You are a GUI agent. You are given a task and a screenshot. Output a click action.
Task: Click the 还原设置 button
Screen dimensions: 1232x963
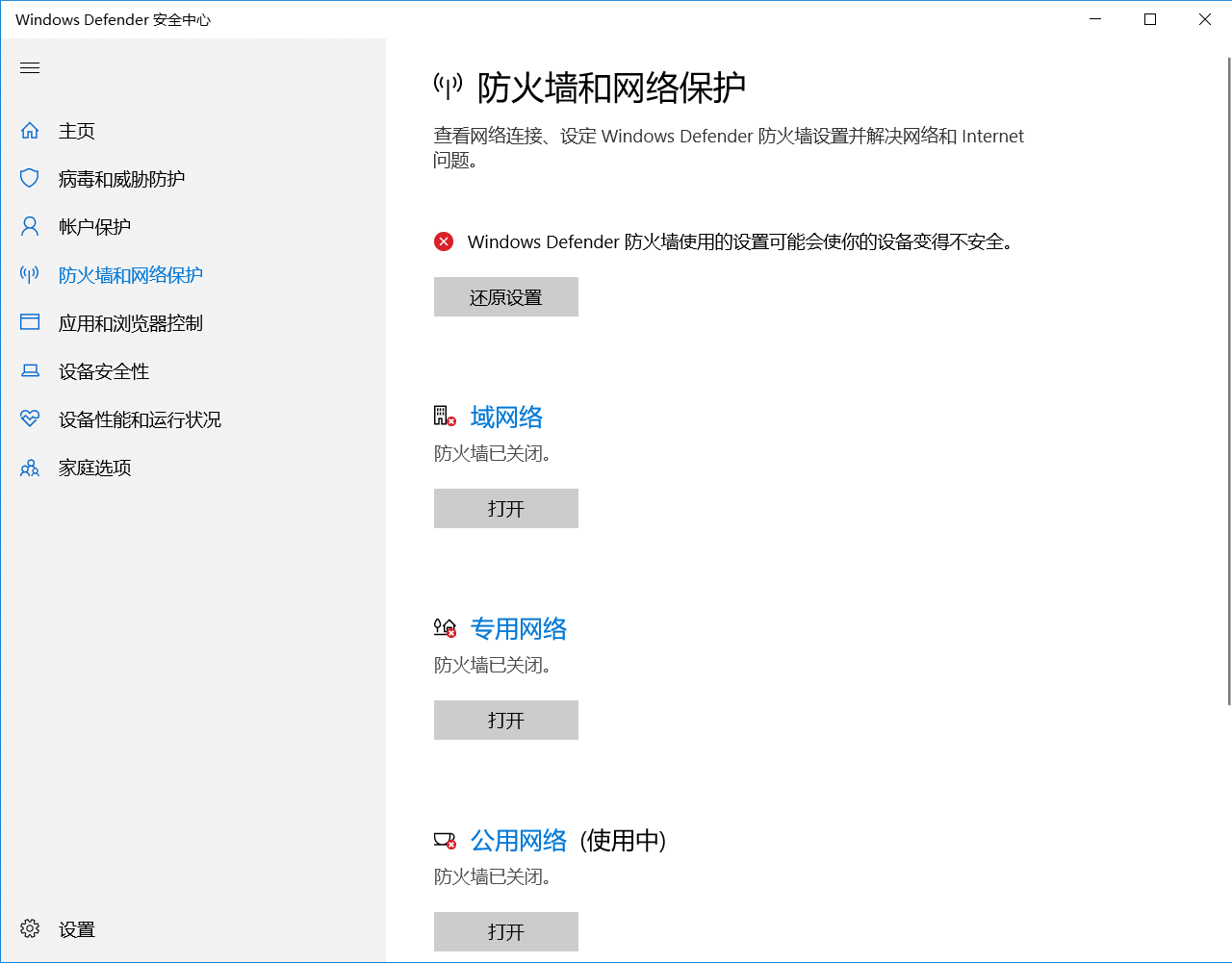tap(506, 297)
